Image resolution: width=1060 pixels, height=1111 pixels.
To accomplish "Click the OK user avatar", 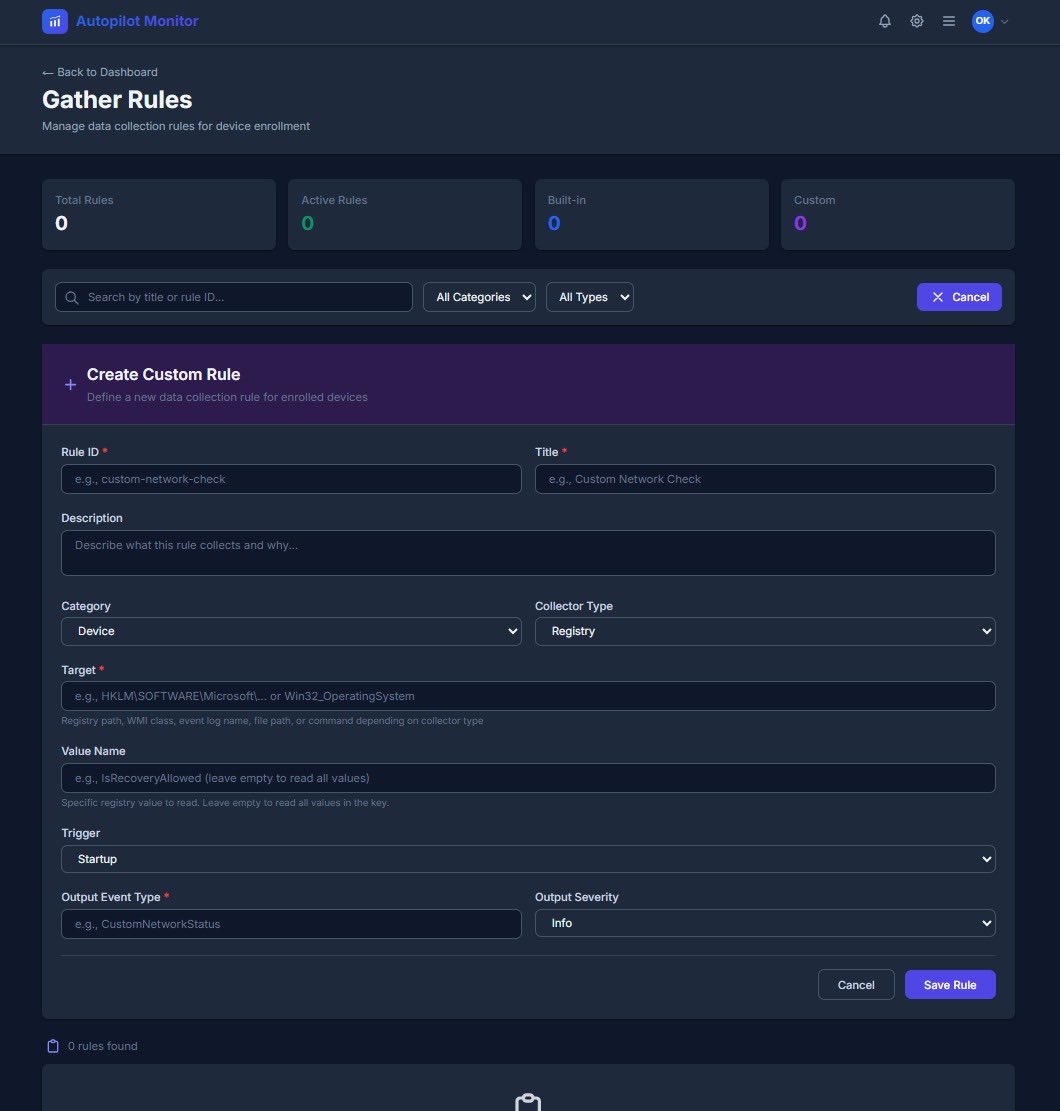I will coord(982,21).
